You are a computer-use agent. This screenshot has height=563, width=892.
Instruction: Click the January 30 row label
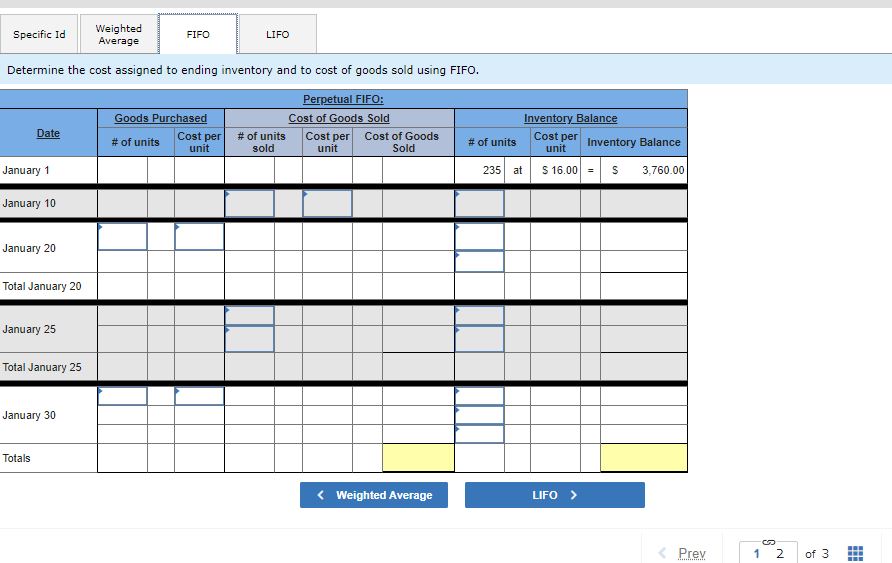point(29,415)
